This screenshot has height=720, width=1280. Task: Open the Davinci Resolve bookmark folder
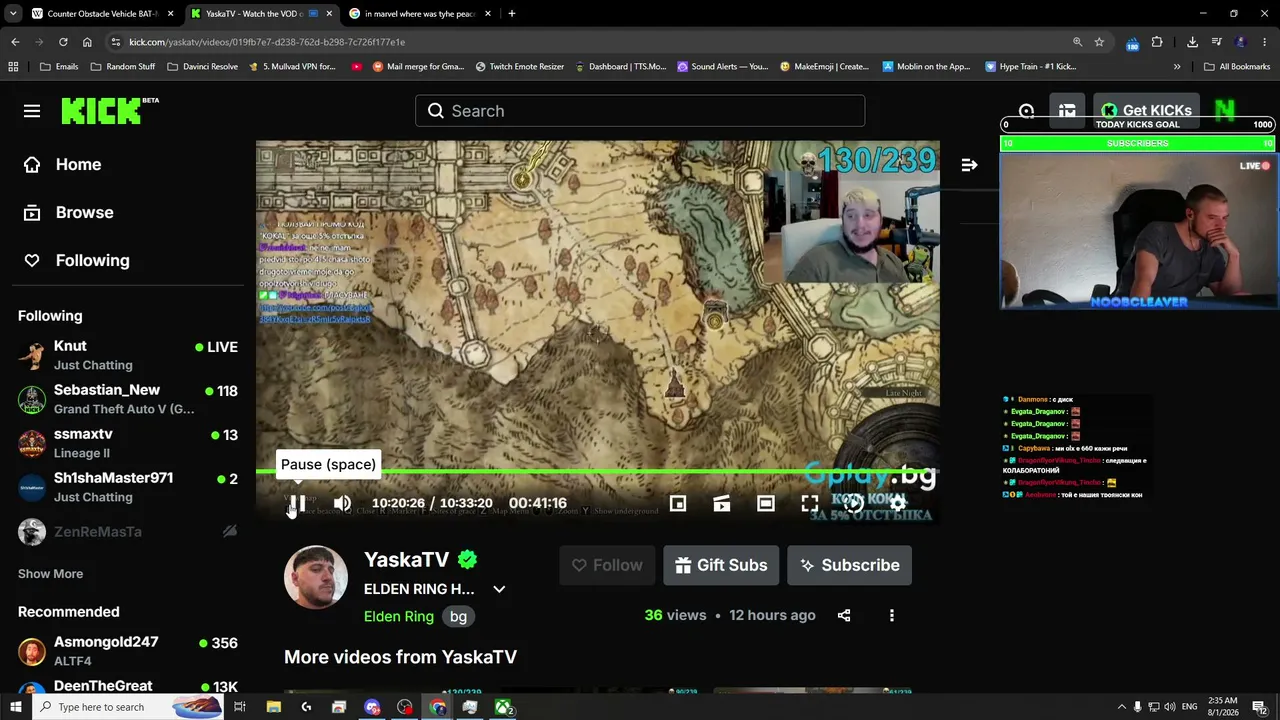202,67
